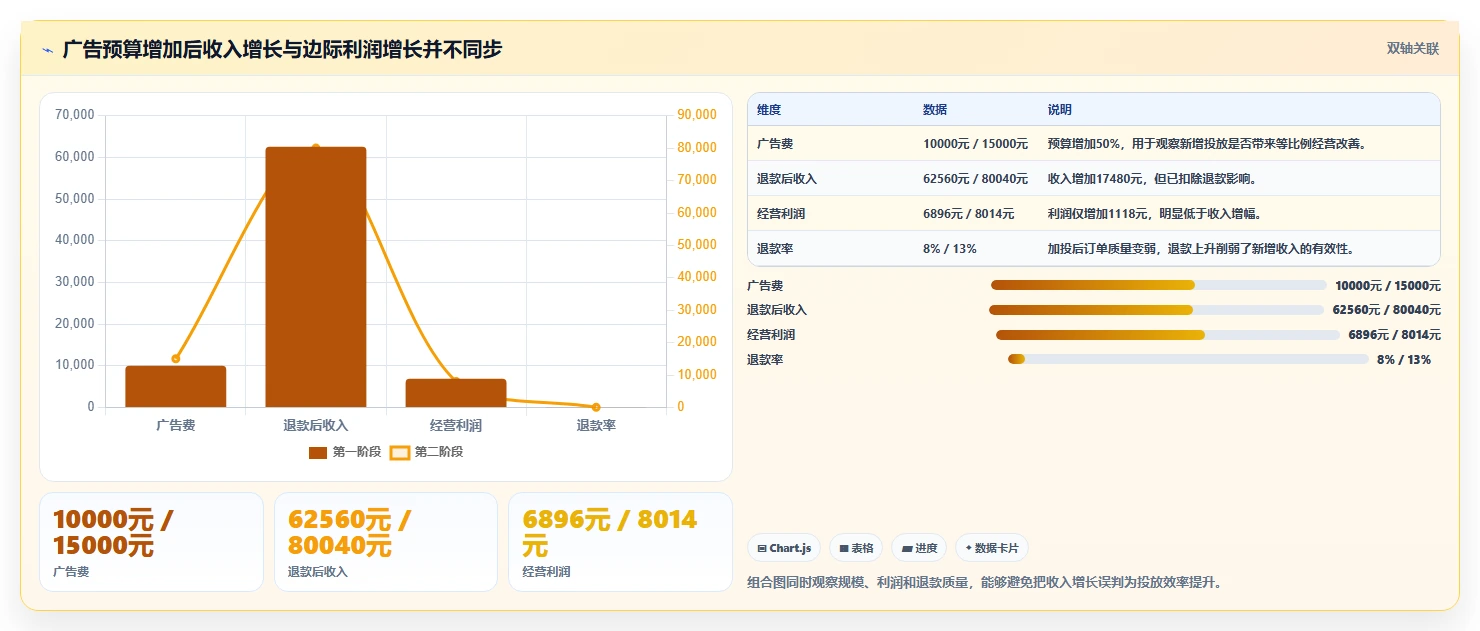Select the 表格 tag chip
This screenshot has height=631, width=1480.
coord(856,548)
